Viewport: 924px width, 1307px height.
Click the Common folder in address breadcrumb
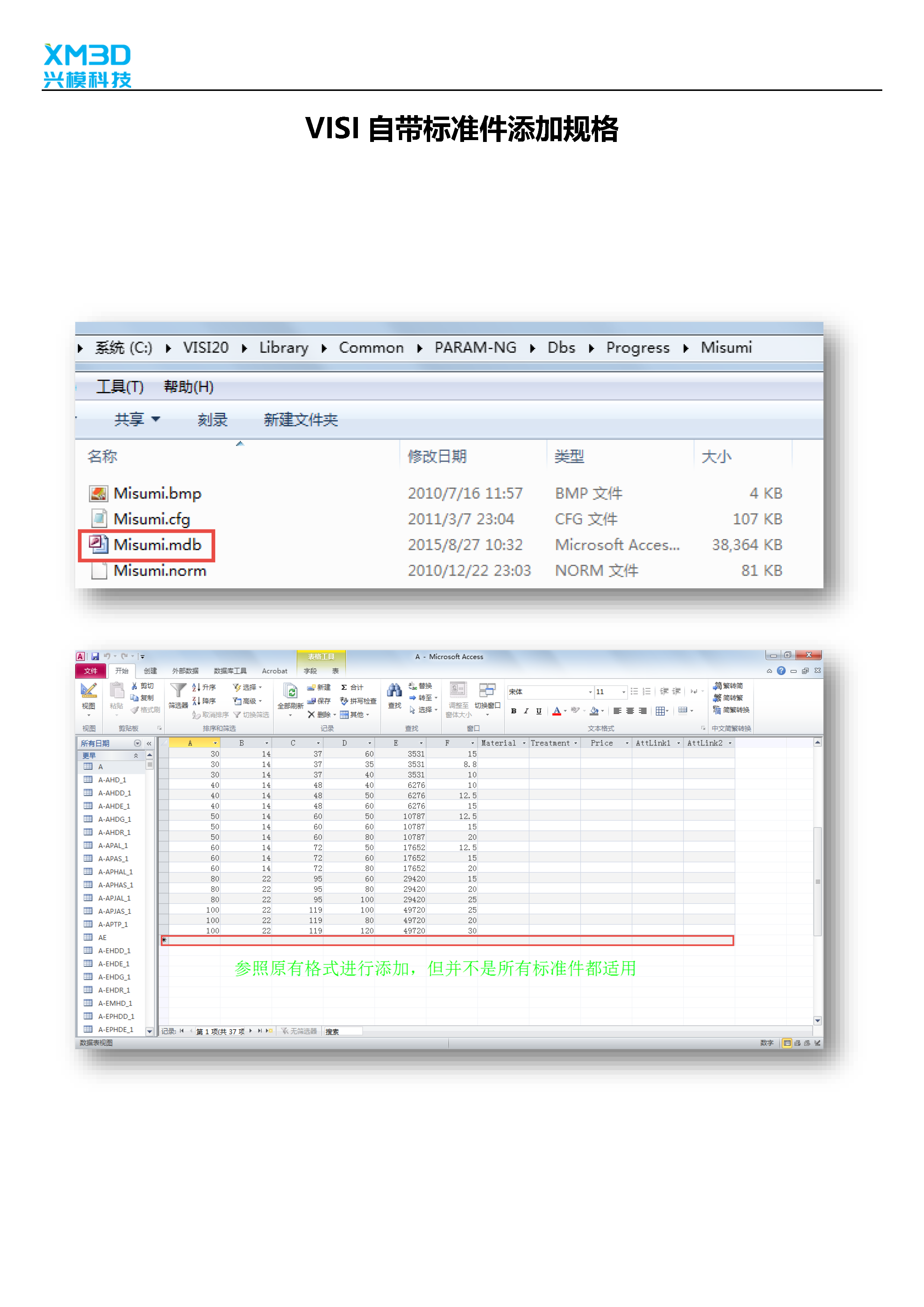[x=371, y=347]
